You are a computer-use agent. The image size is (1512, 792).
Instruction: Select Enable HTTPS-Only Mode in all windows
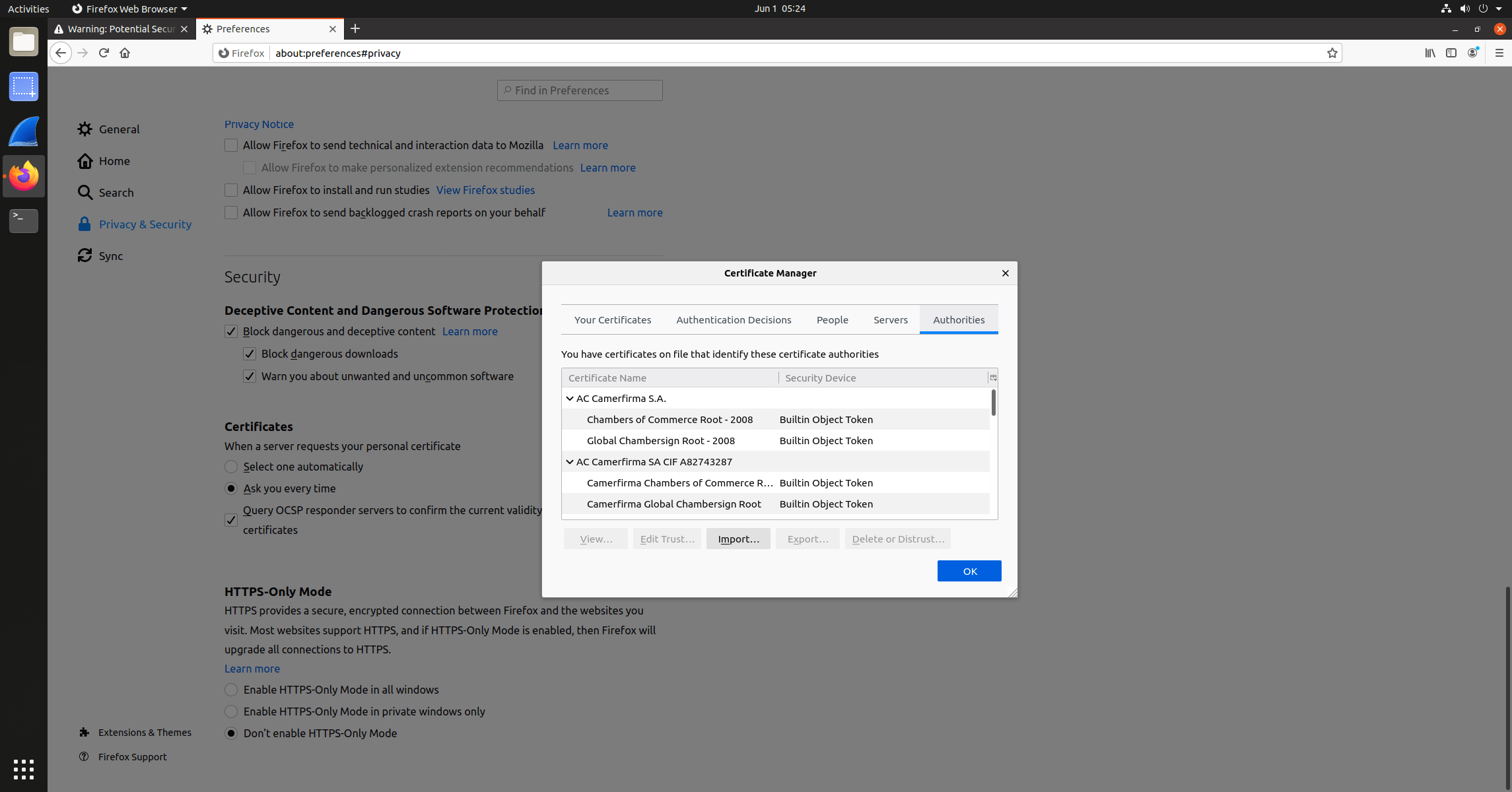tap(231, 690)
